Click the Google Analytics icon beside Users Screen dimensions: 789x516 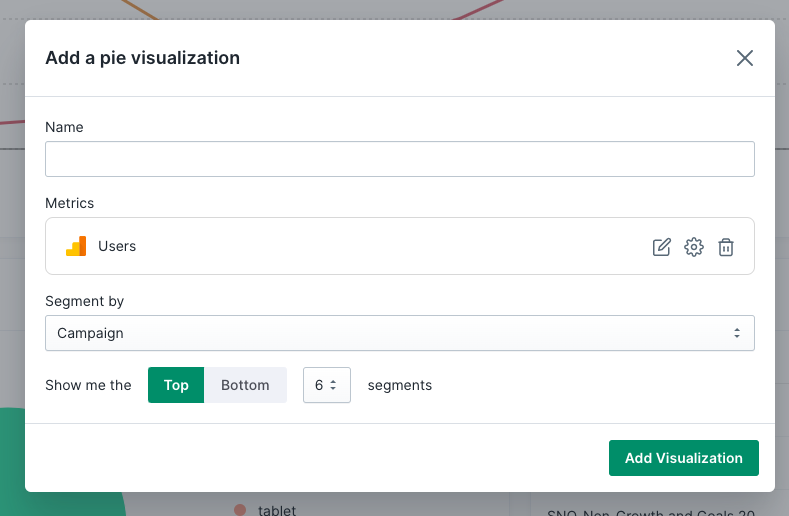76,246
